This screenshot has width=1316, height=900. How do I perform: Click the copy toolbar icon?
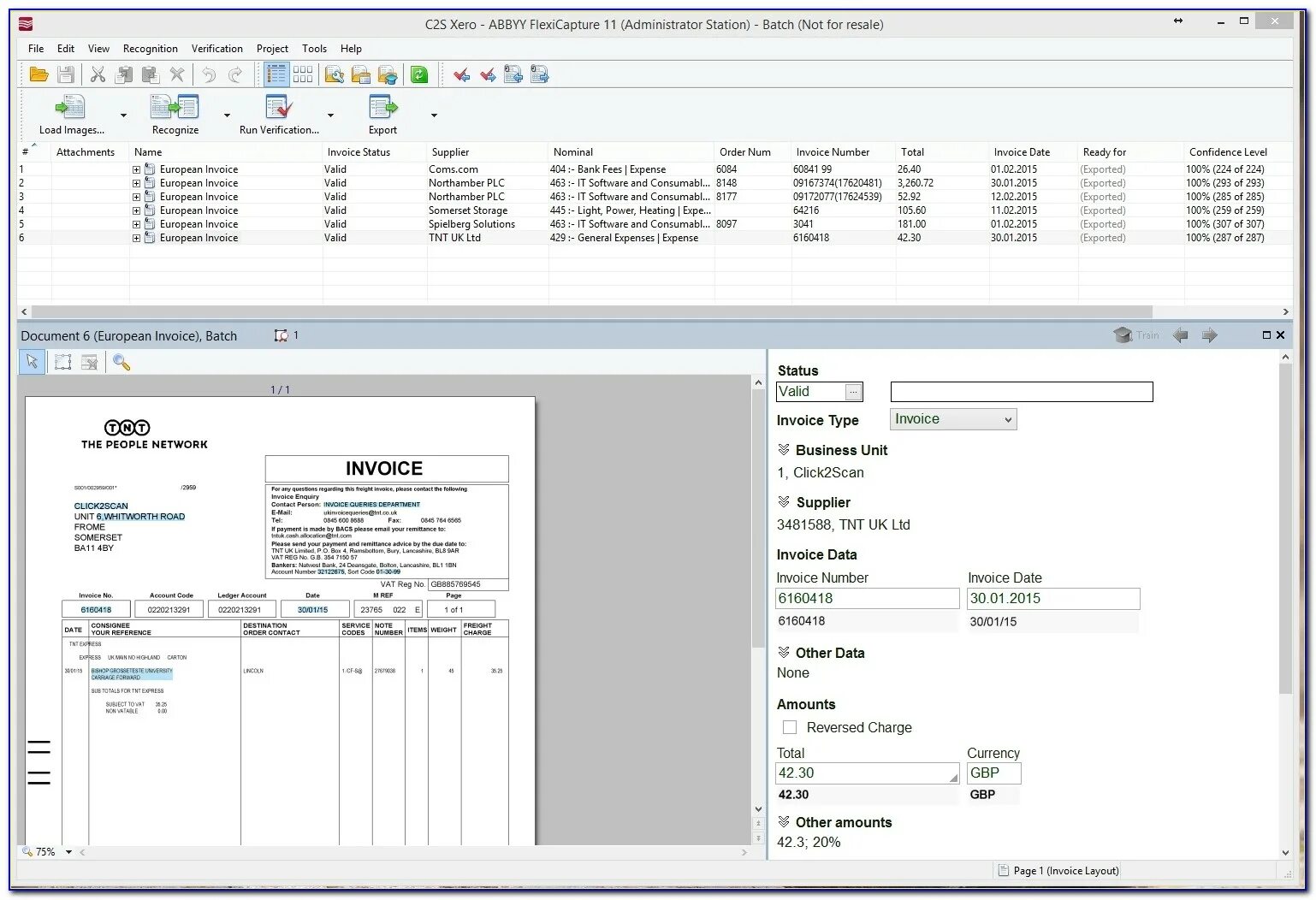coord(124,75)
